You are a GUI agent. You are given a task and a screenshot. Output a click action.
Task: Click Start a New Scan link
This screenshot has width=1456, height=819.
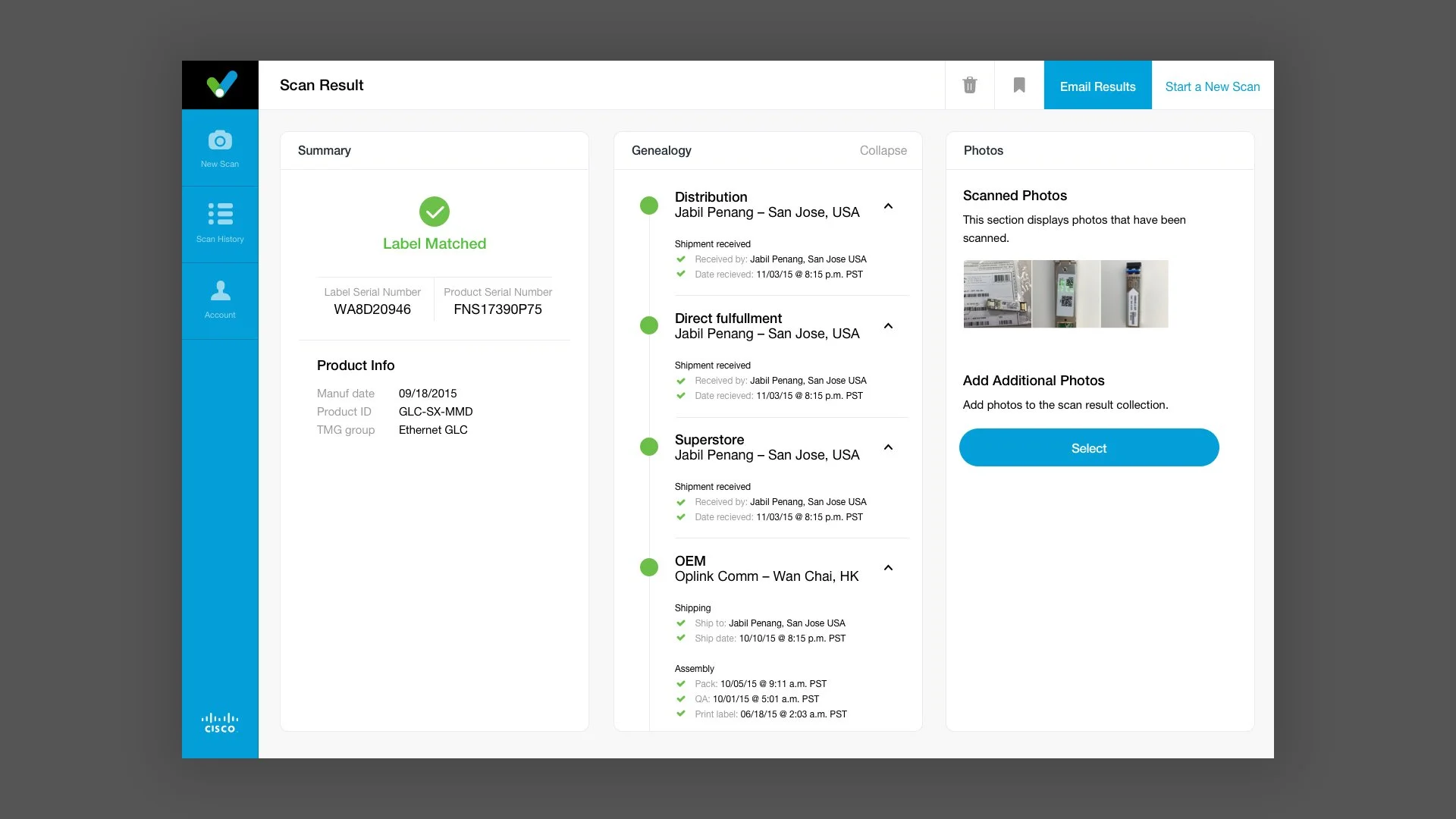1212,86
